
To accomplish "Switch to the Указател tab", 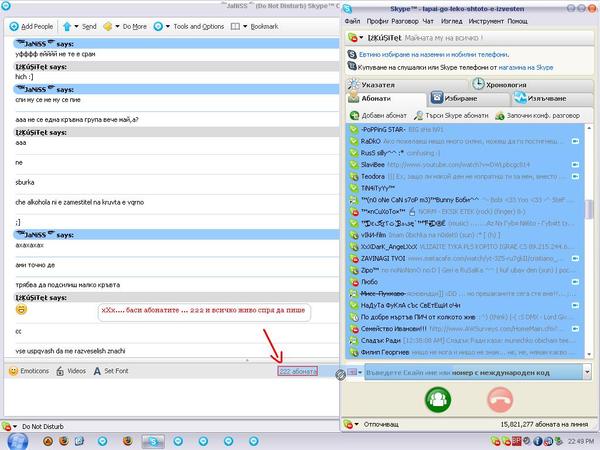I will point(406,85).
